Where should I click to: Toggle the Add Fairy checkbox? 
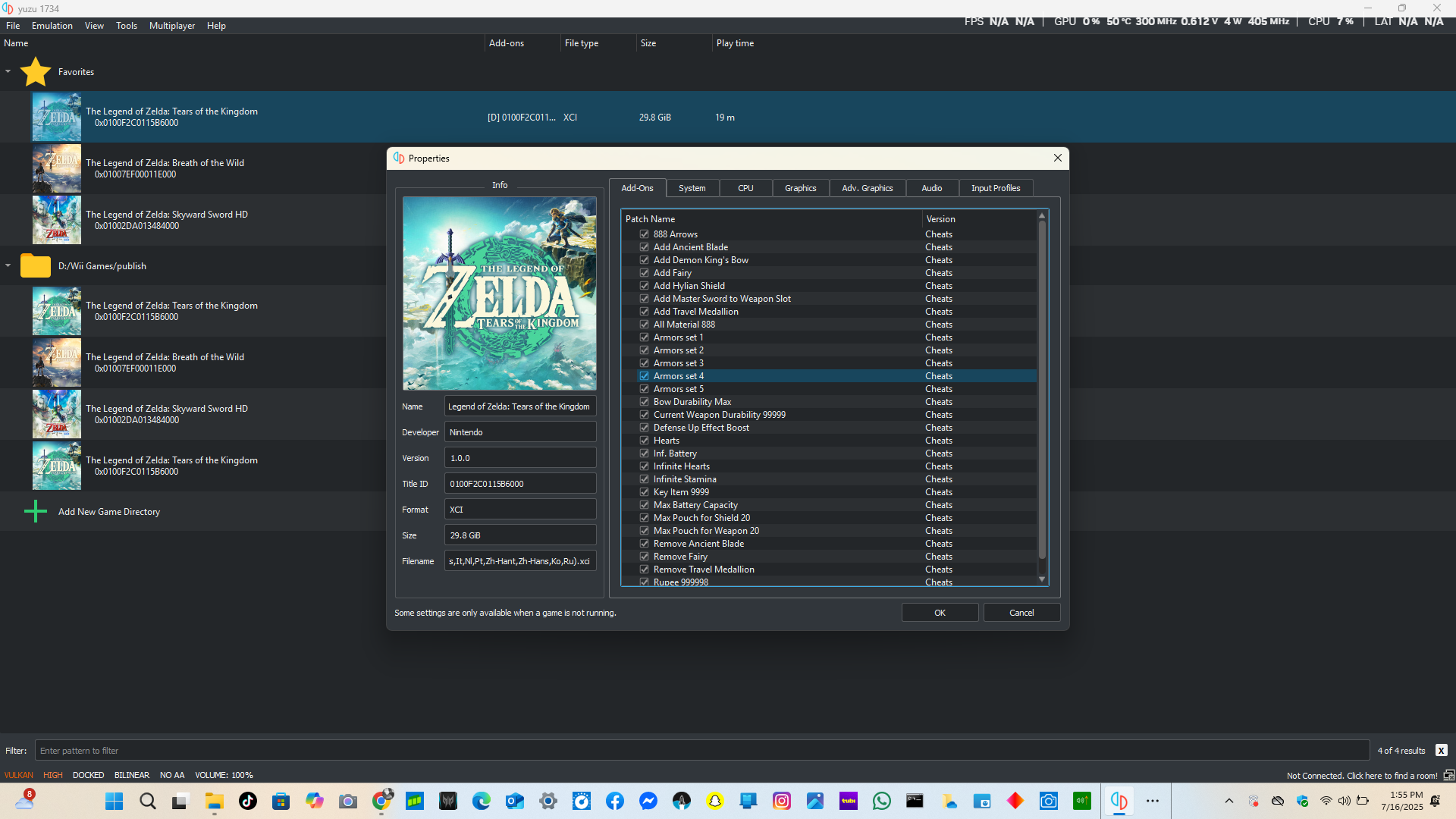click(x=645, y=273)
